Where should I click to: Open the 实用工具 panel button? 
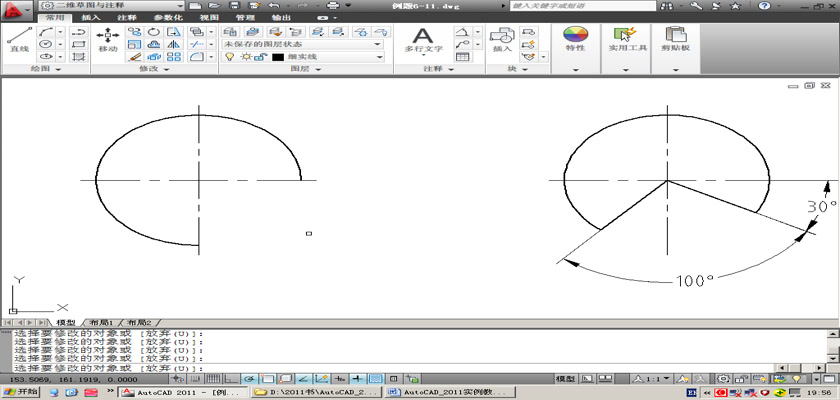click(626, 39)
